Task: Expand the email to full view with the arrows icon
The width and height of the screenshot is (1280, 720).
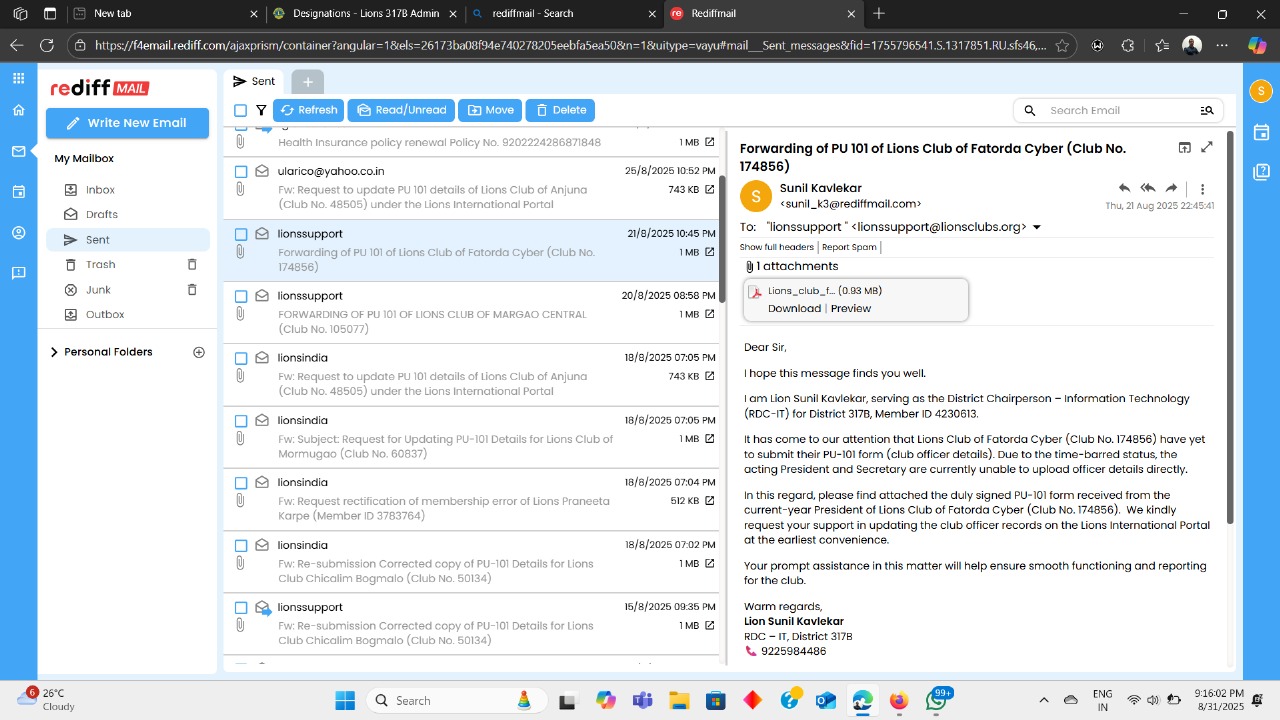Action: pyautogui.click(x=1207, y=148)
